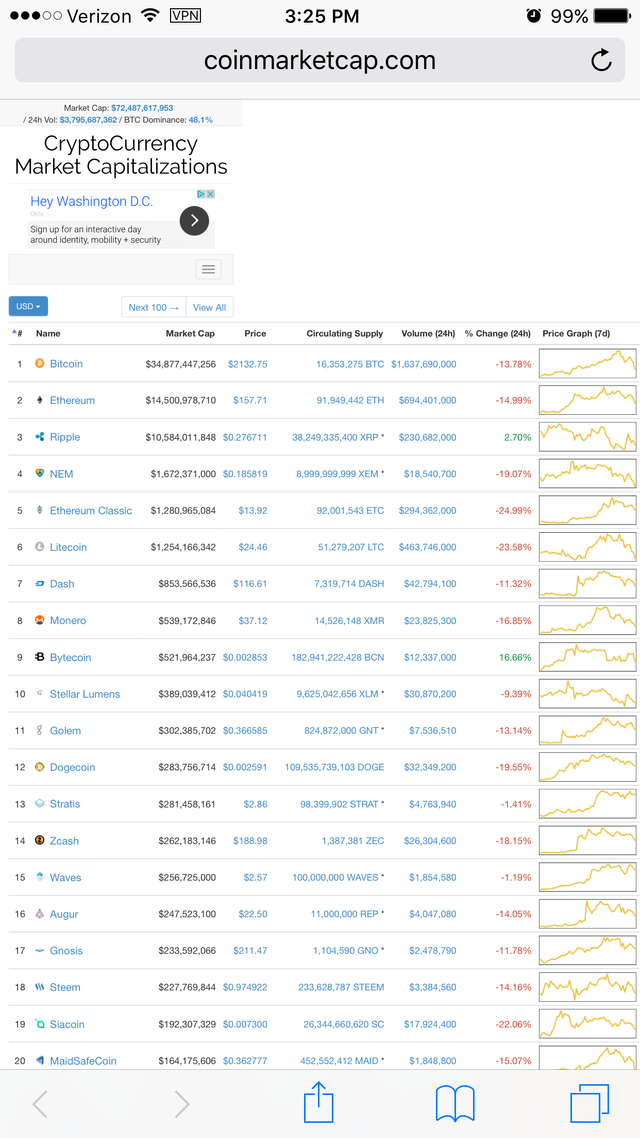This screenshot has width=640, height=1138.
Task: Click the Wi-Fi status bar icon
Action: pyautogui.click(x=150, y=15)
